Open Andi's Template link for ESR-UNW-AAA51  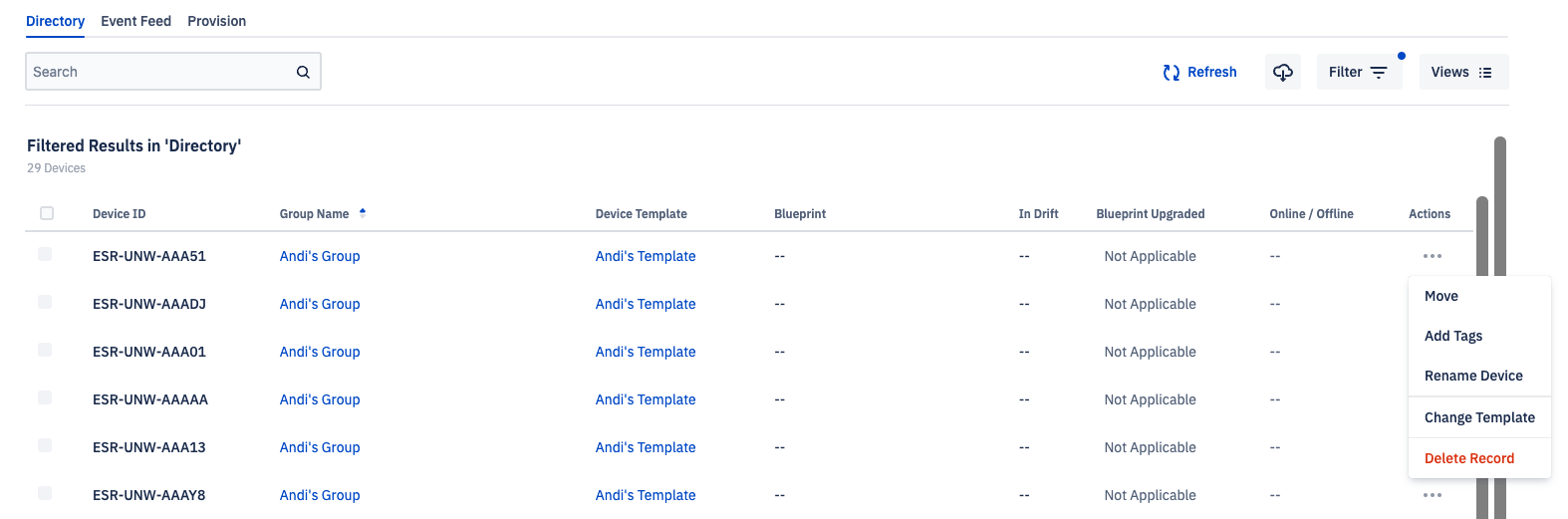(646, 256)
